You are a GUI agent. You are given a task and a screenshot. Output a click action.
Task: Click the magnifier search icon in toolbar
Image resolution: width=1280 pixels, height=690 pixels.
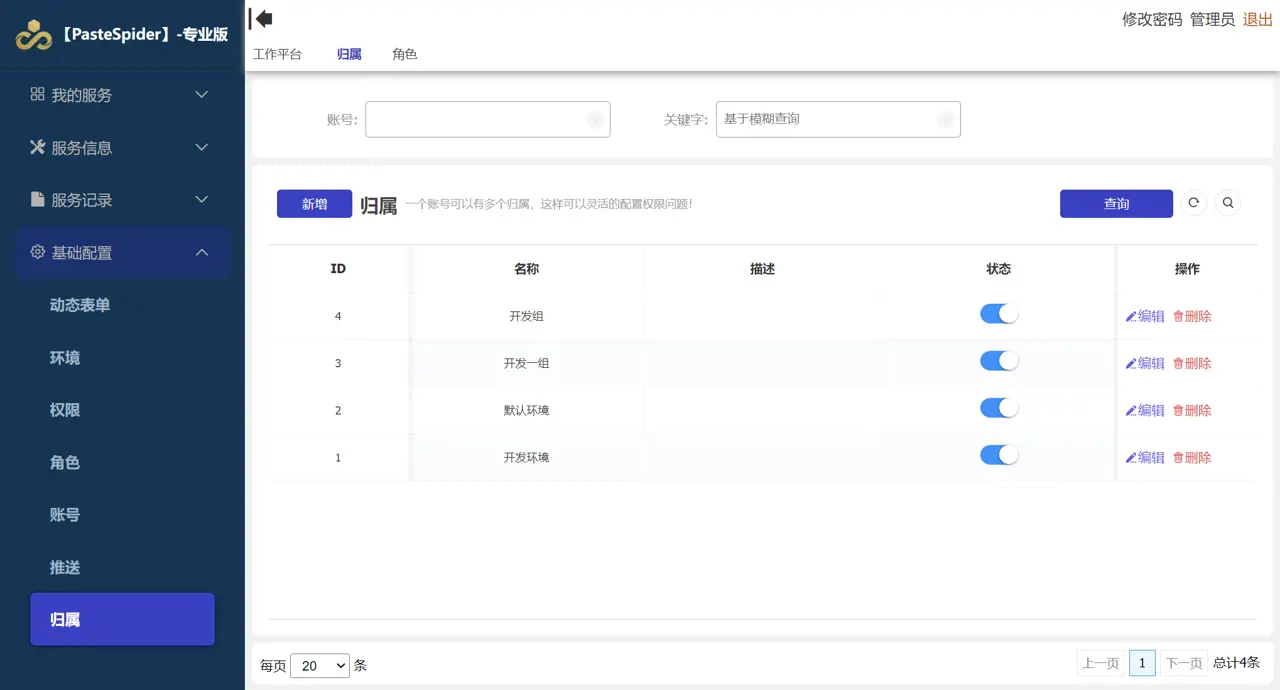(x=1228, y=203)
